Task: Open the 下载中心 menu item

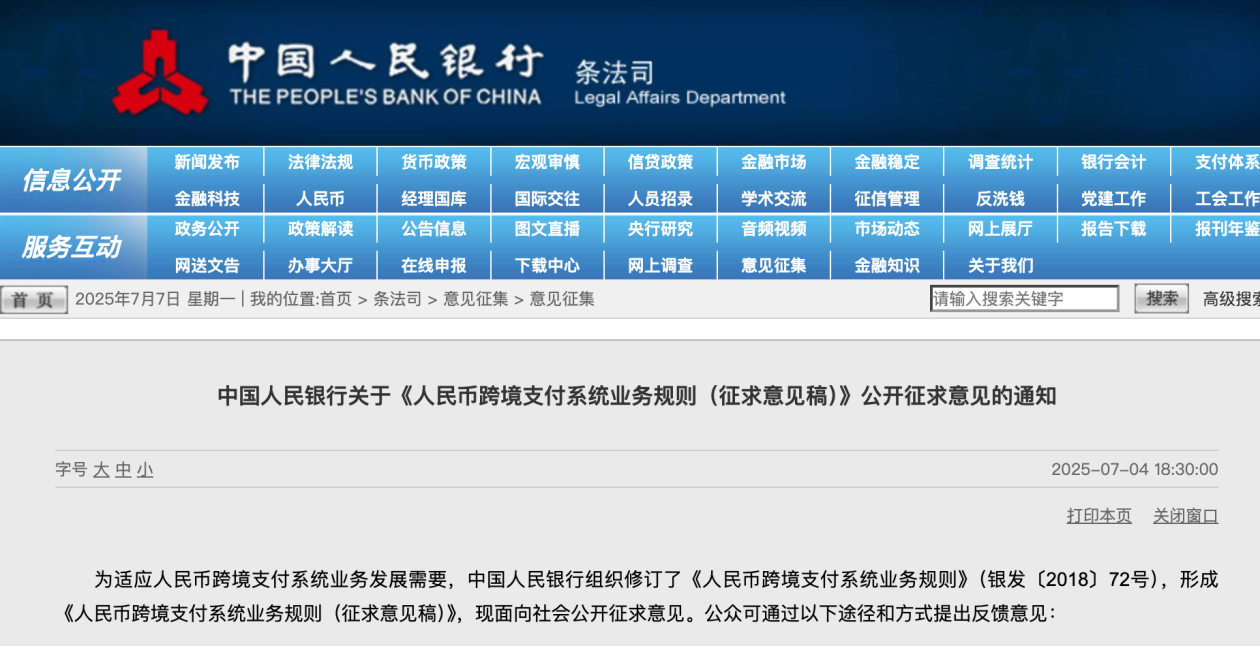Action: pos(547,266)
